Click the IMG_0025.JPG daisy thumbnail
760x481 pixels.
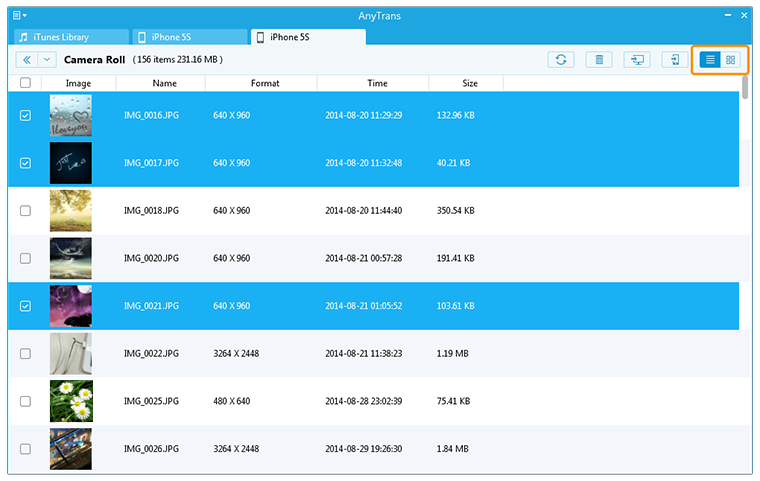pyautogui.click(x=71, y=401)
